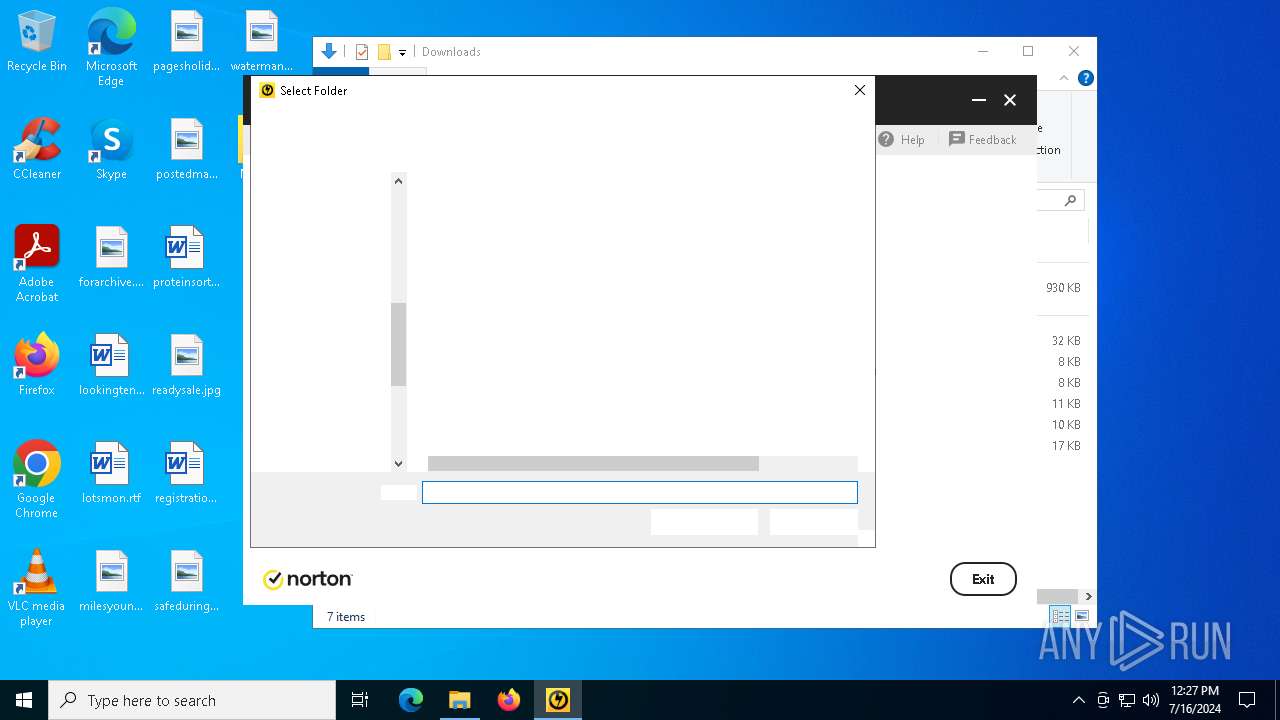The height and width of the screenshot is (720, 1280).
Task: Select lotsmon.rtf on desktop
Action: (x=111, y=473)
